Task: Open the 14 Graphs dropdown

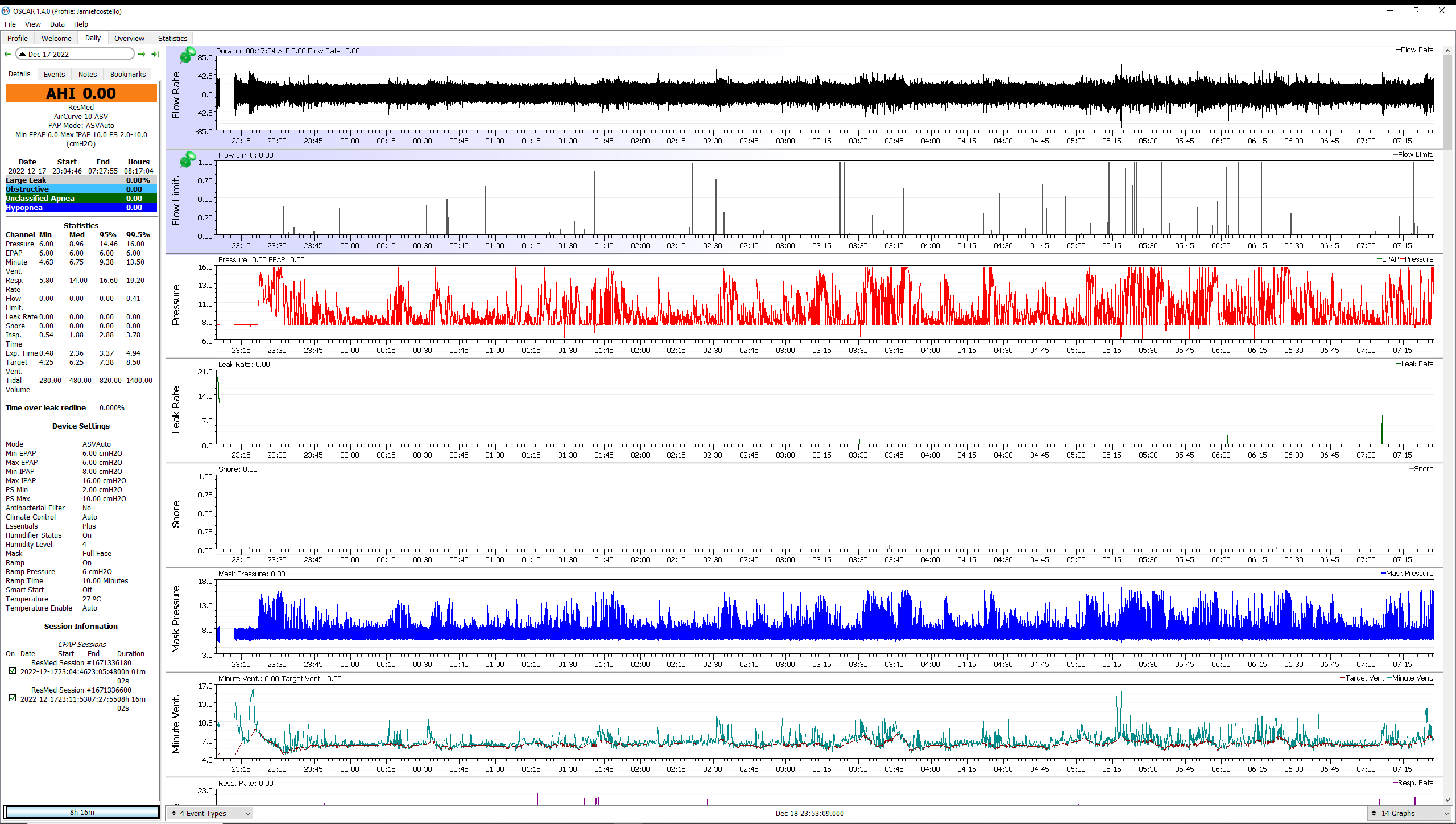Action: (1409, 813)
